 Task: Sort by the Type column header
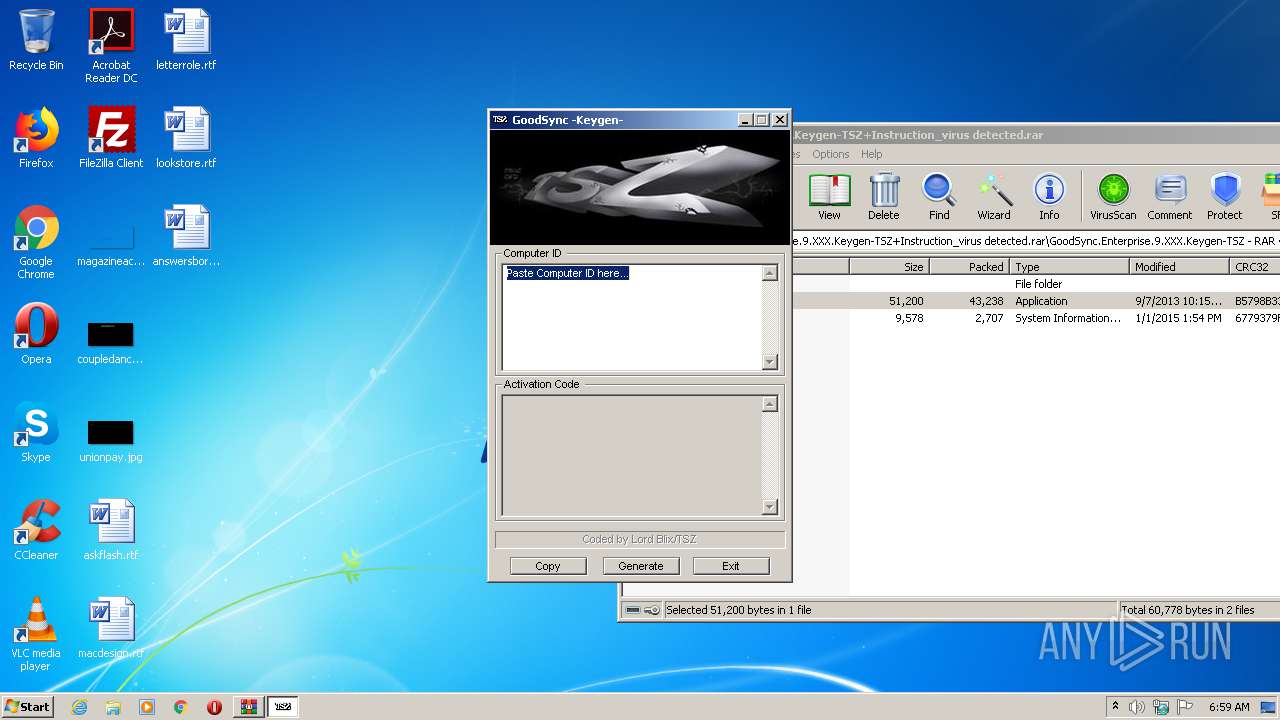click(x=1069, y=267)
